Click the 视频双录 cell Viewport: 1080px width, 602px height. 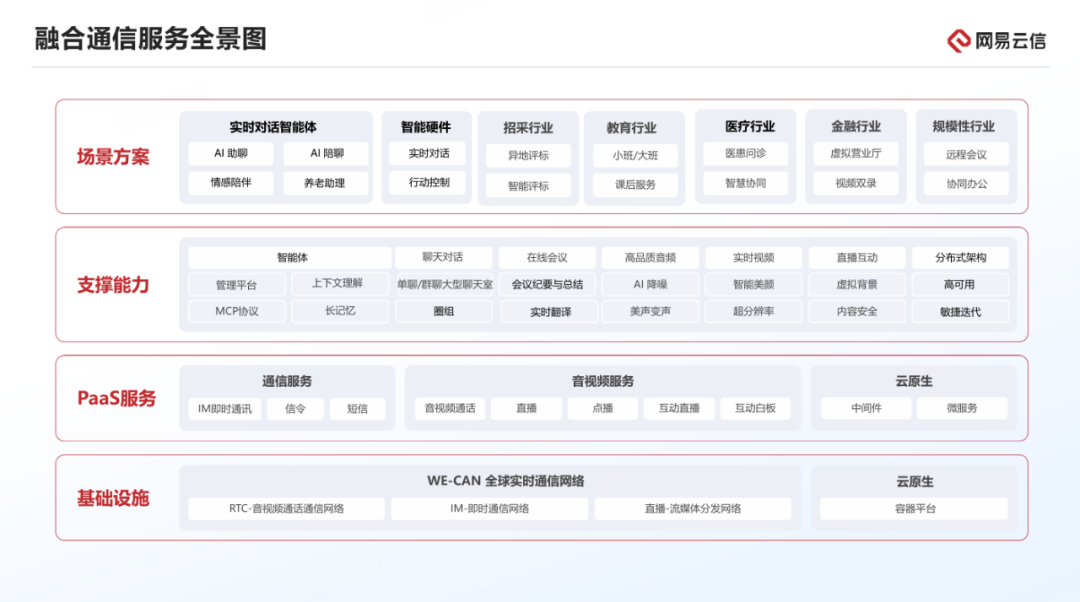point(855,183)
